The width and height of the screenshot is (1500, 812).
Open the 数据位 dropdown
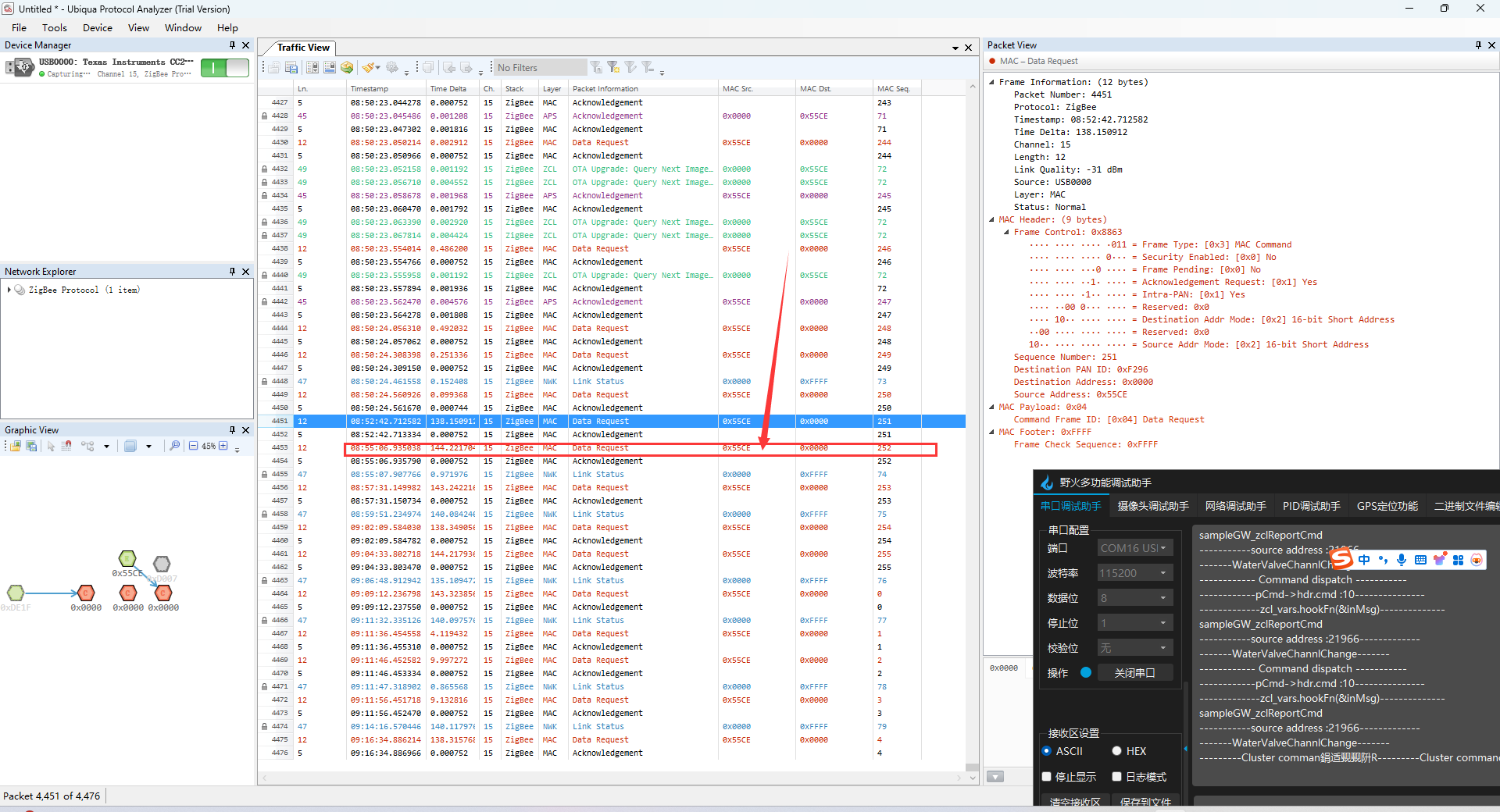[x=1135, y=598]
